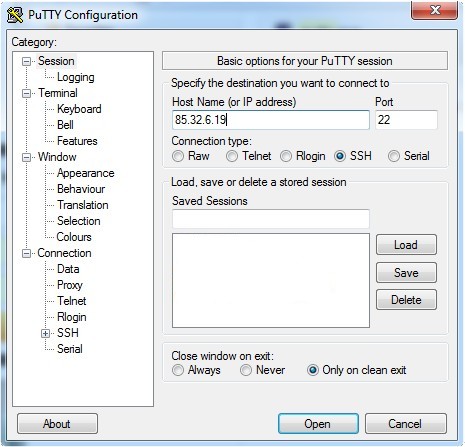Go to Colours settings in tree
465x447 pixels.
coord(74,237)
